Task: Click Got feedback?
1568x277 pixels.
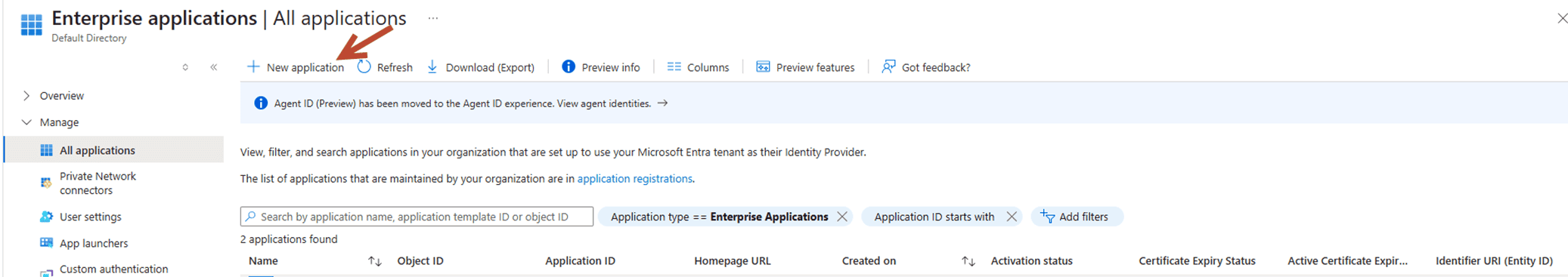Action: click(x=926, y=67)
